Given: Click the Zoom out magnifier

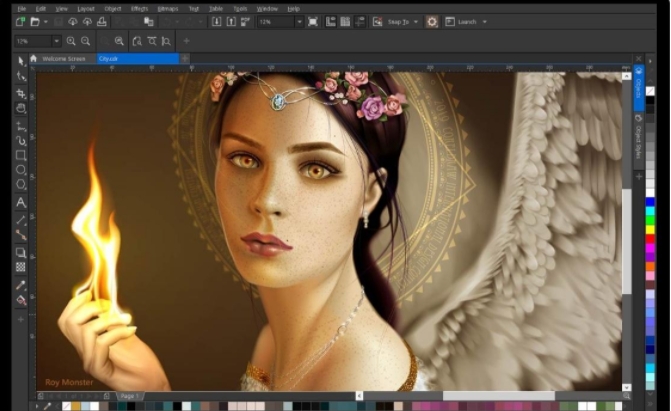Looking at the screenshot, I should pyautogui.click(x=86, y=41).
